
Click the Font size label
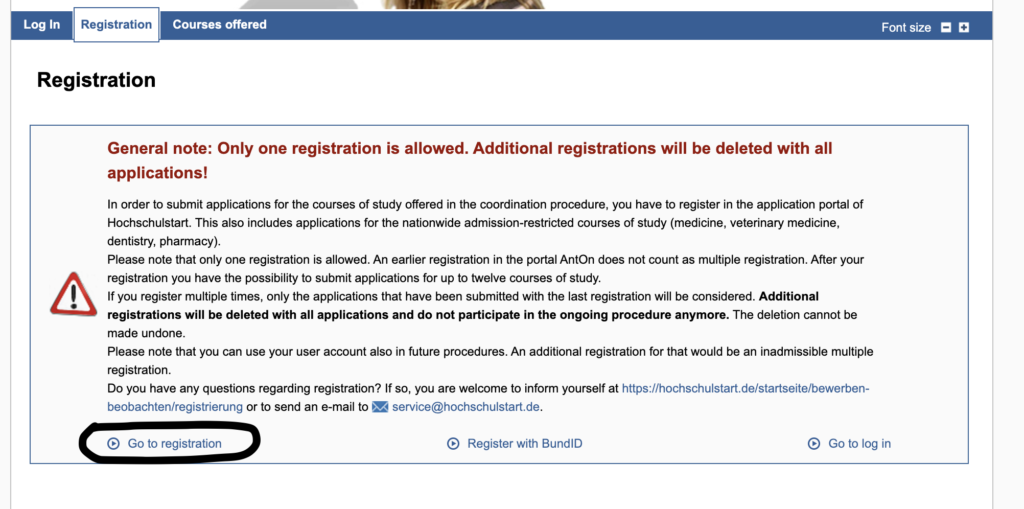pos(906,28)
